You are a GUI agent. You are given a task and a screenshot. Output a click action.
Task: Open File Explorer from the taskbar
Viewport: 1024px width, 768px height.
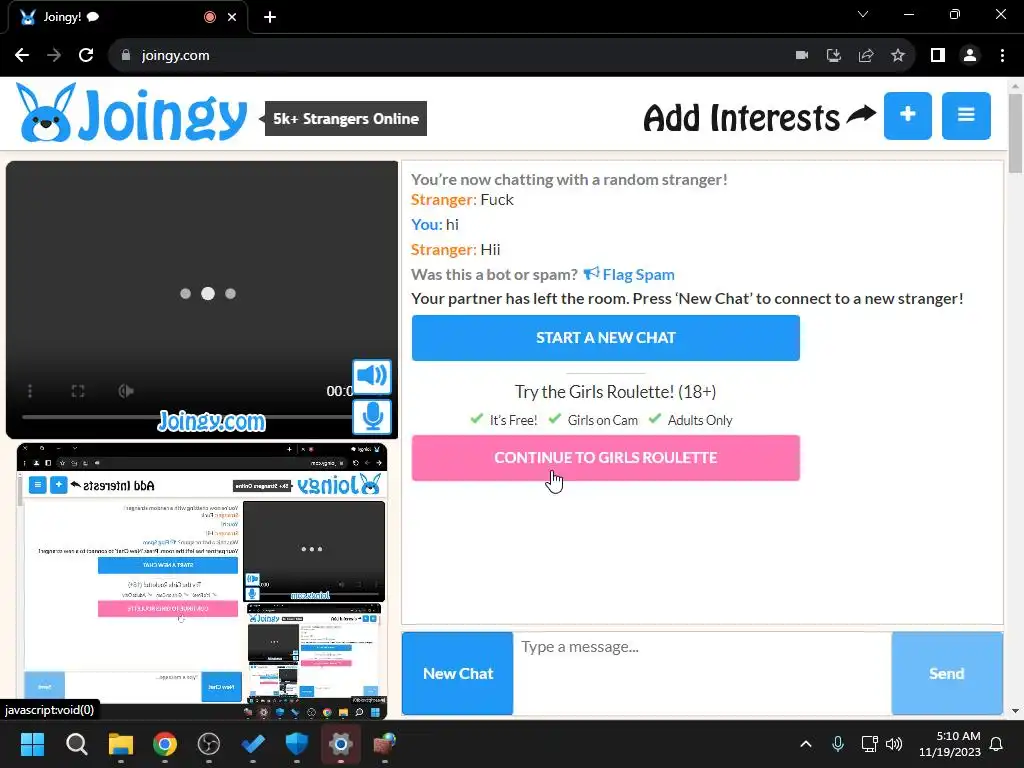121,744
